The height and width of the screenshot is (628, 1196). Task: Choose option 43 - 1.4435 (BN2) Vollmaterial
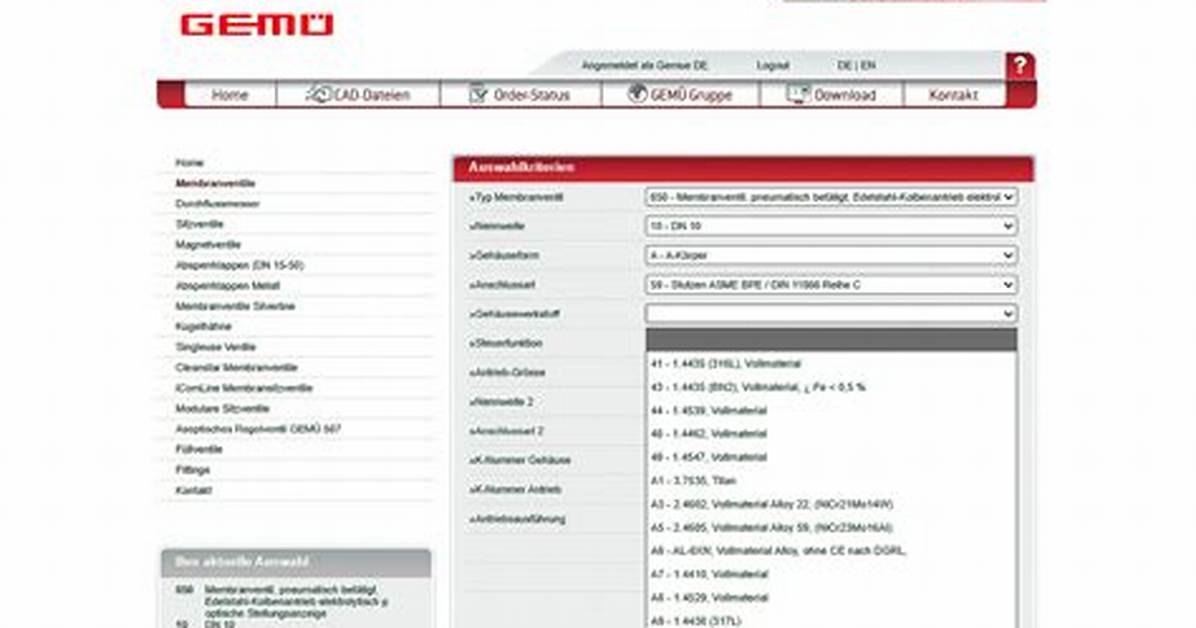(831, 387)
